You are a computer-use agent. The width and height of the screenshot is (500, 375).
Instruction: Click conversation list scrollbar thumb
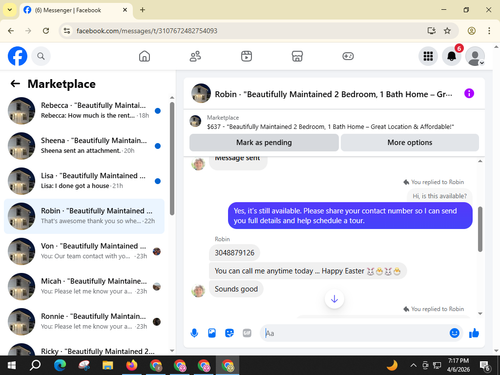[x=172, y=158]
